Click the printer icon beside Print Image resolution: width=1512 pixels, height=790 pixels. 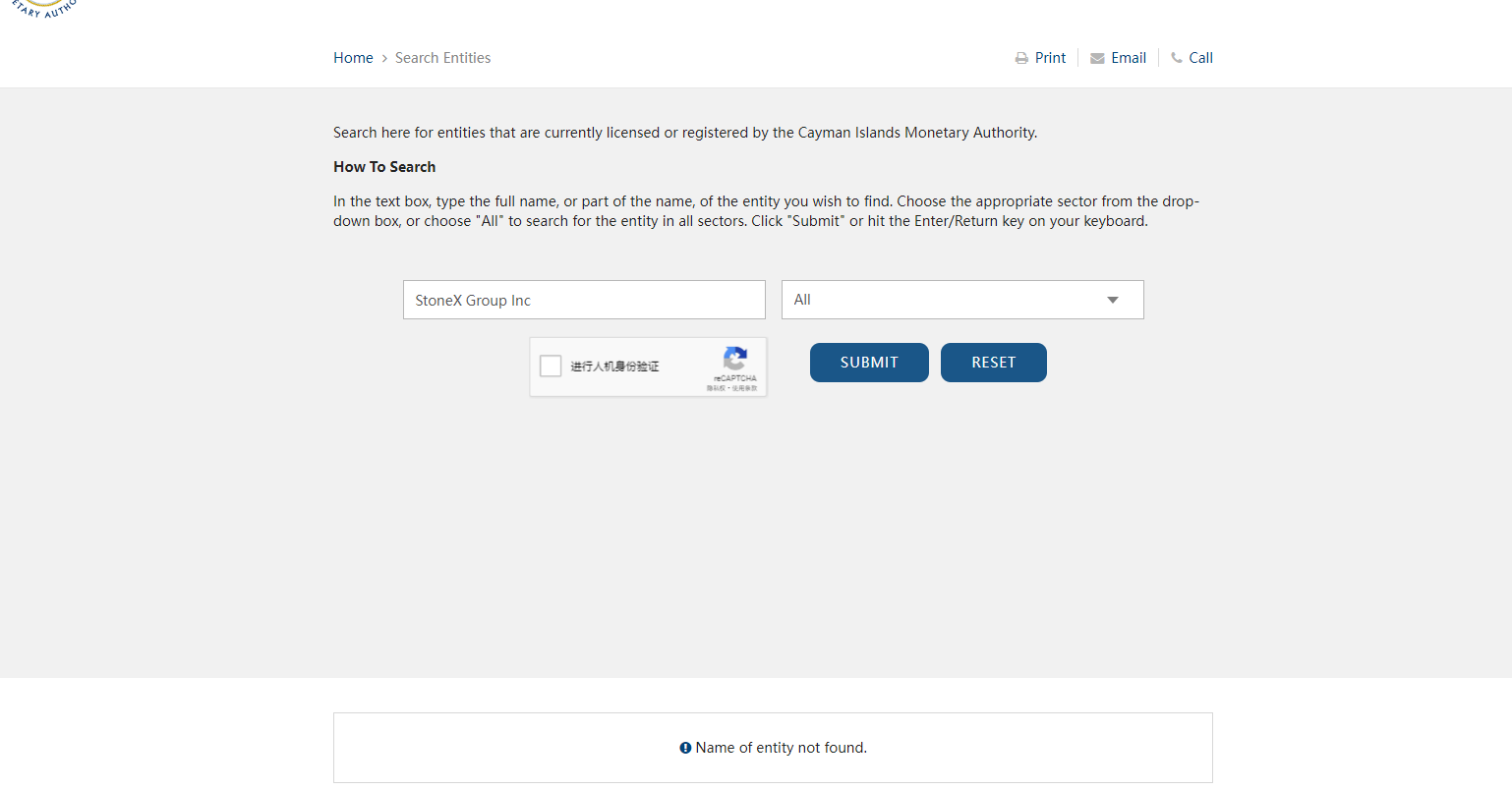(1021, 59)
